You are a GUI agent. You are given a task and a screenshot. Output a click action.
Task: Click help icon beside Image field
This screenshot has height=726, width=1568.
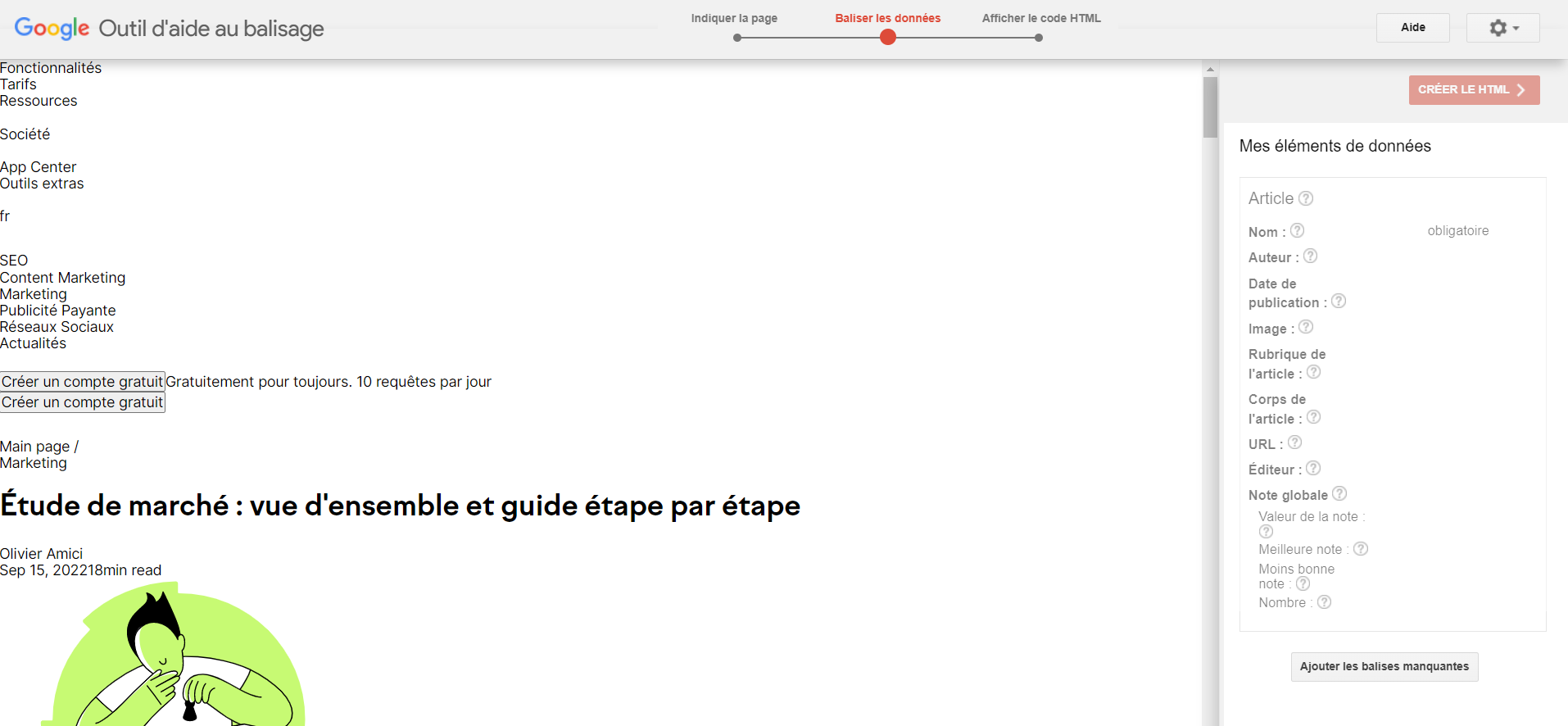click(1306, 328)
